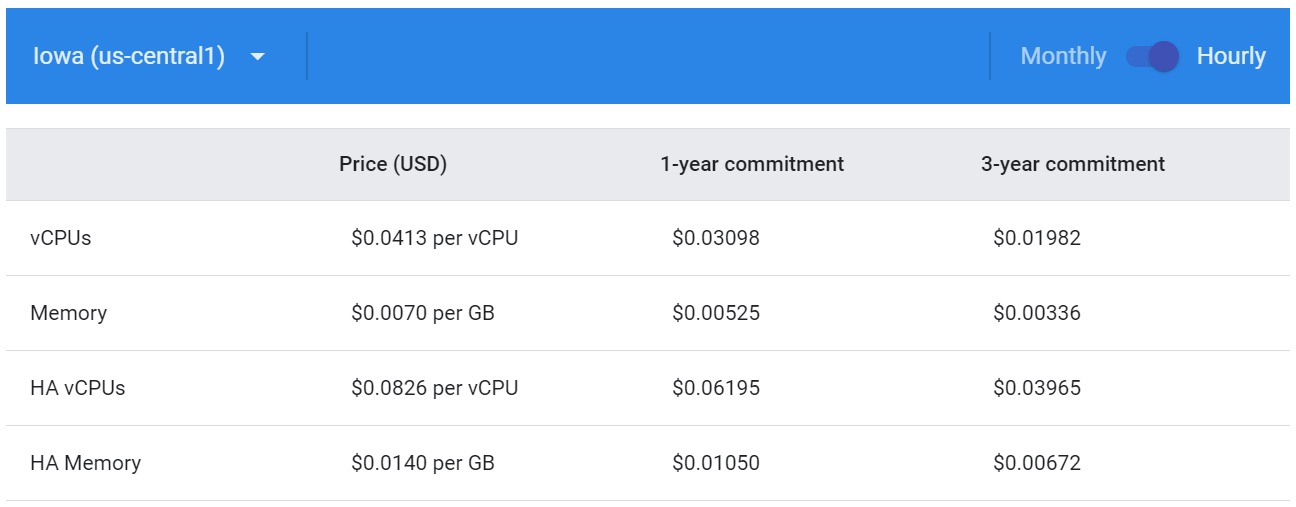Click the Memory 1-year price $0.00525

pyautogui.click(x=716, y=313)
